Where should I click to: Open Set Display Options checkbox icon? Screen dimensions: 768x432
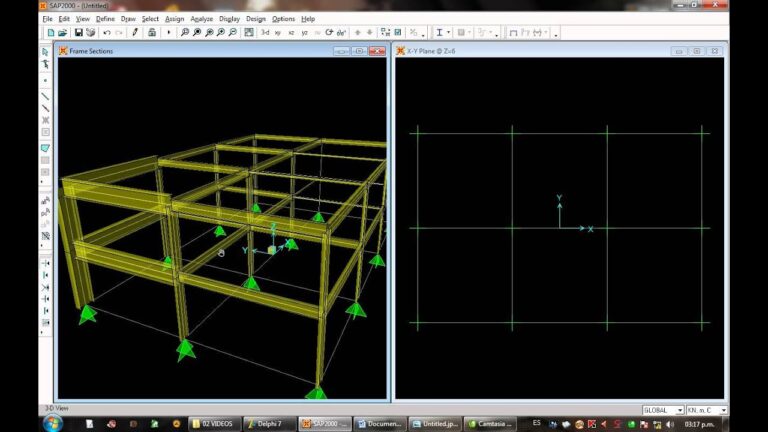(398, 33)
